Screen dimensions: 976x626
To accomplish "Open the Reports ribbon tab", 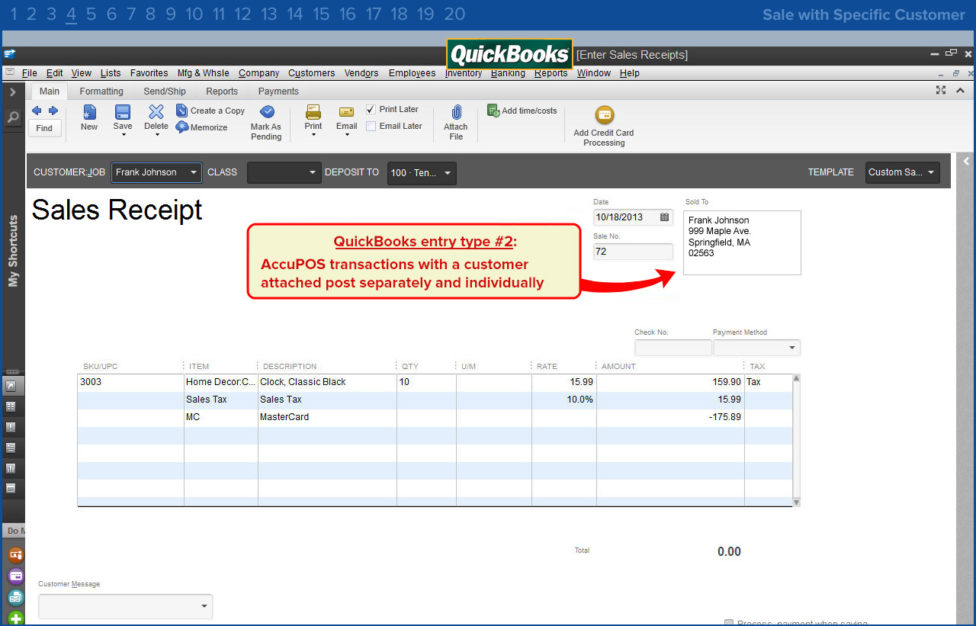I will [x=222, y=91].
